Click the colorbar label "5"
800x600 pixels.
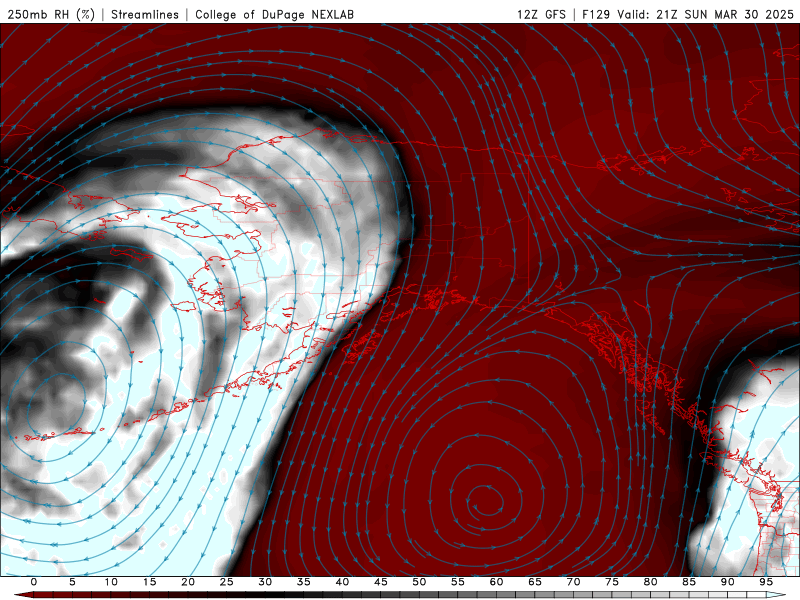point(72,582)
